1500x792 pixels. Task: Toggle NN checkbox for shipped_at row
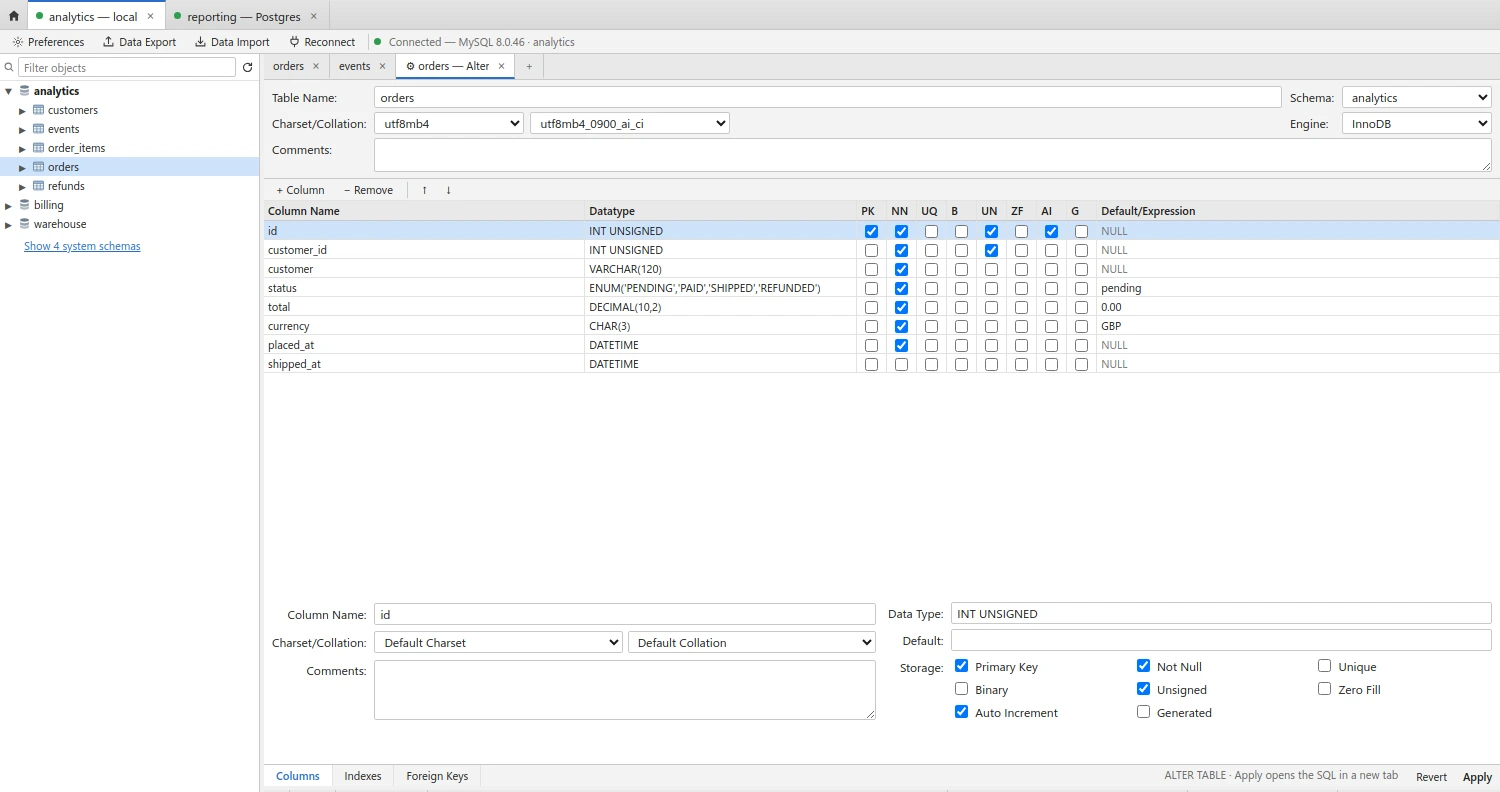901,364
